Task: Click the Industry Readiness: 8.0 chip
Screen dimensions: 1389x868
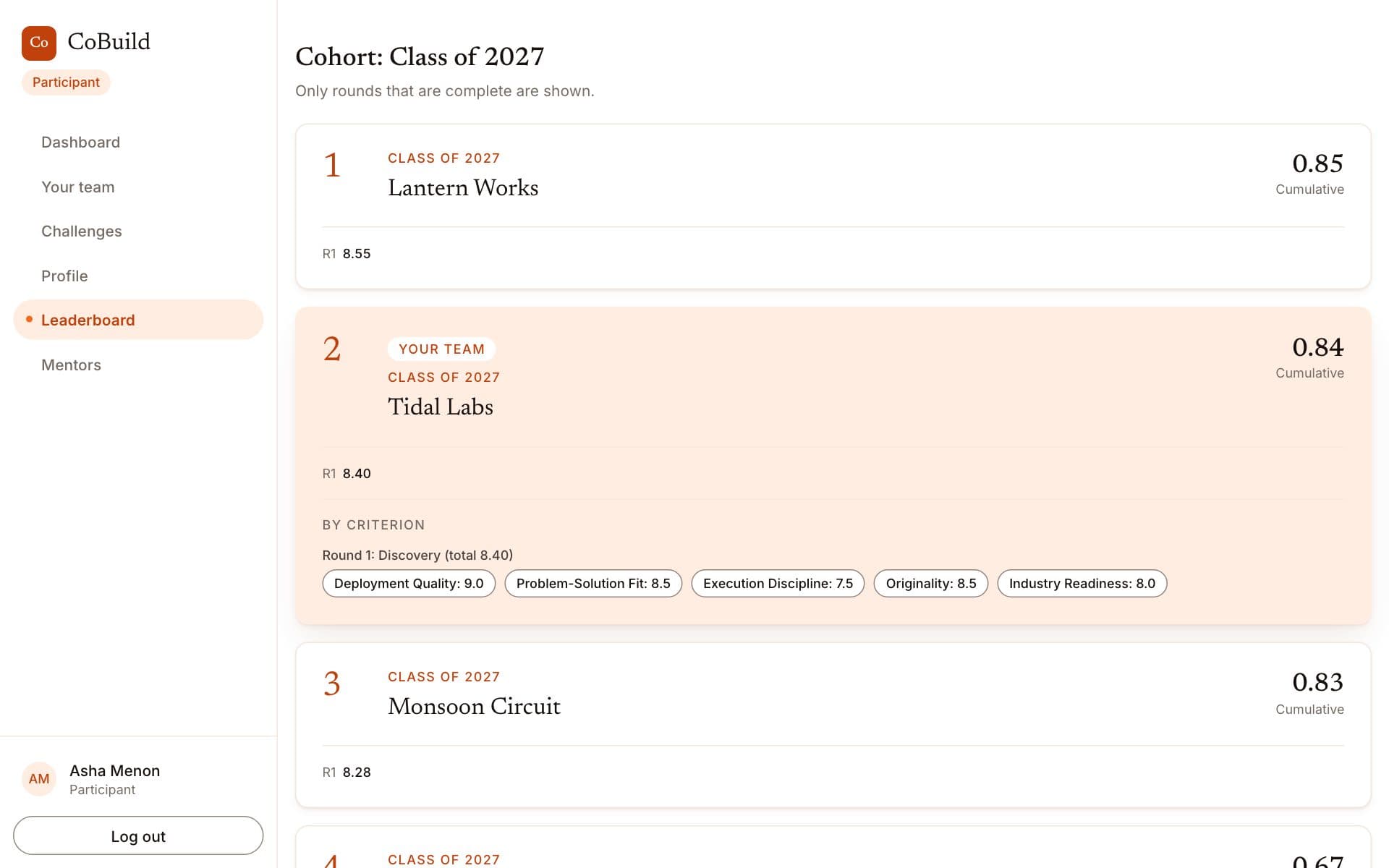Action: 1082,583
